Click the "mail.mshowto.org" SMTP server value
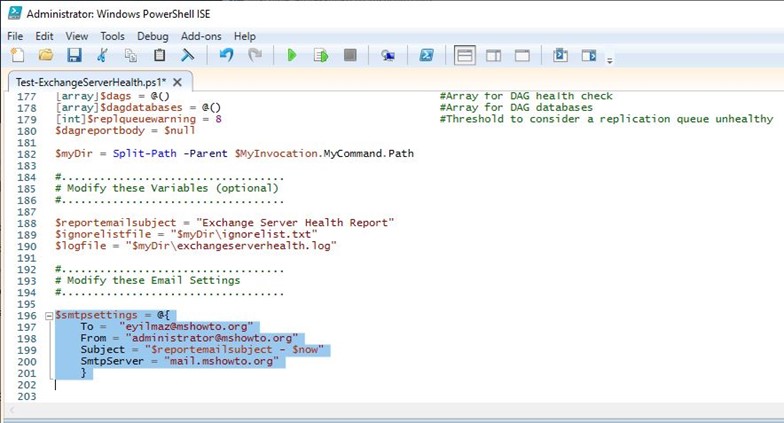Screen dimensions: 784x423 pos(222,361)
